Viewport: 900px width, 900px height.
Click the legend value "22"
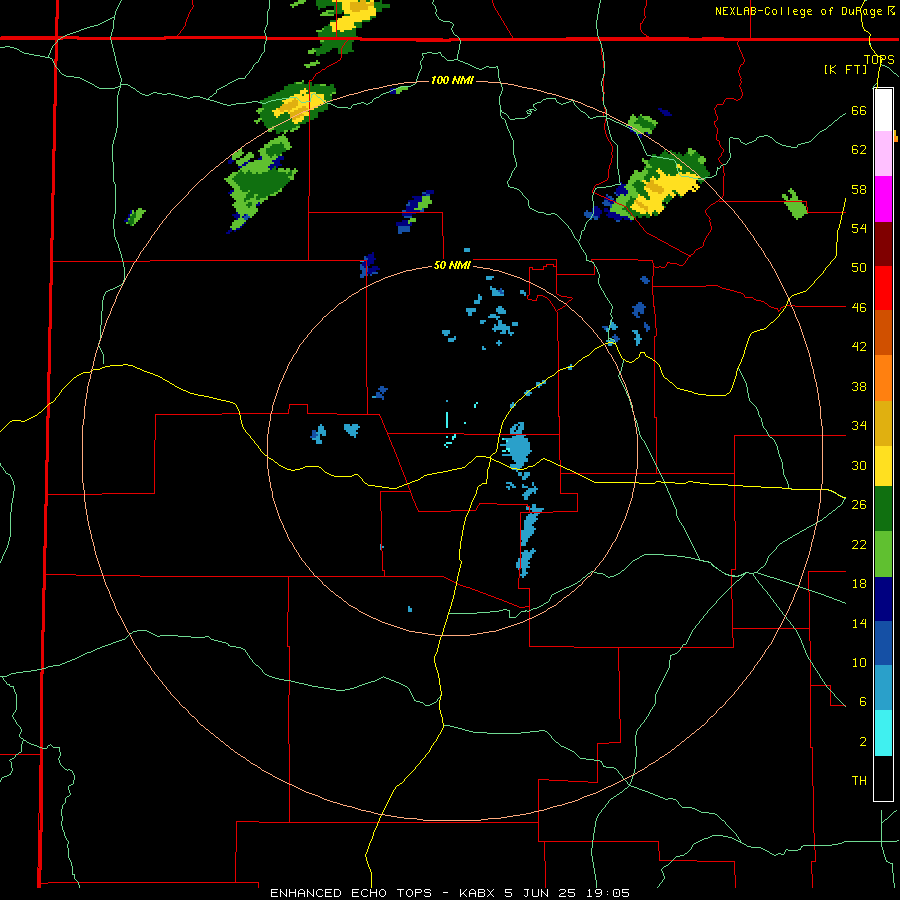[859, 544]
